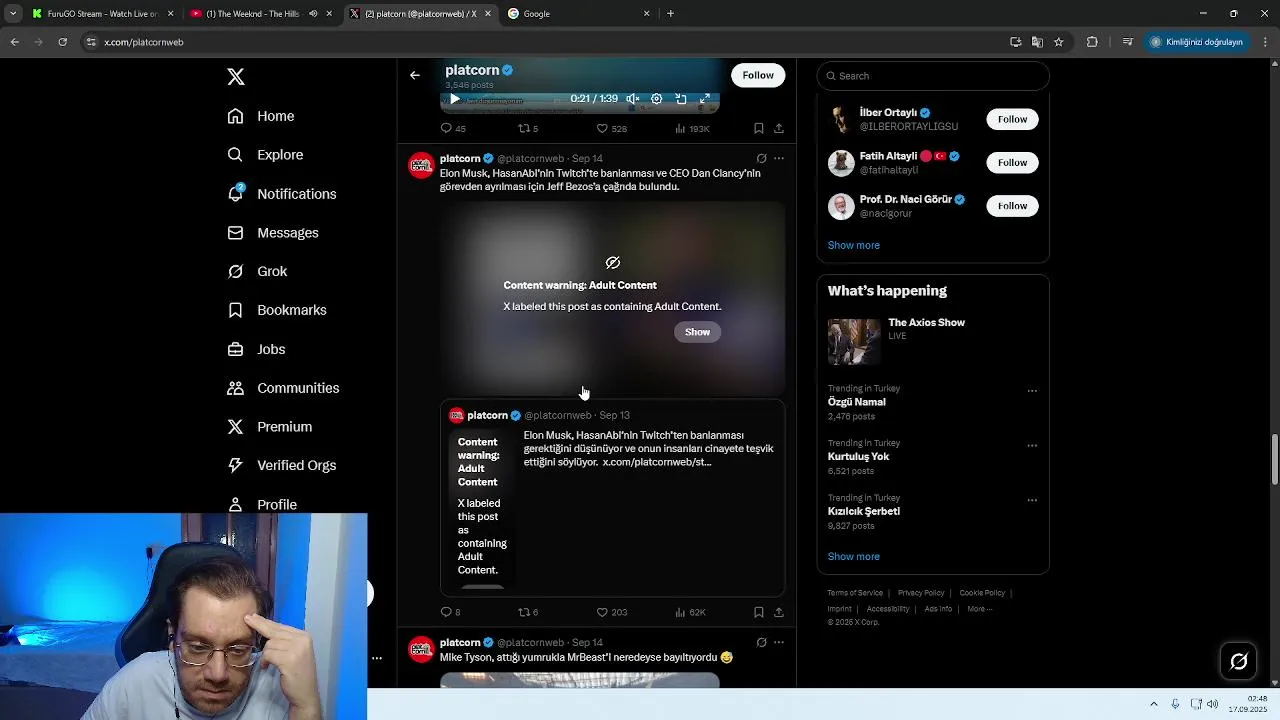Share the post with 193K views
Screen dimensions: 1280x720
coord(779,128)
